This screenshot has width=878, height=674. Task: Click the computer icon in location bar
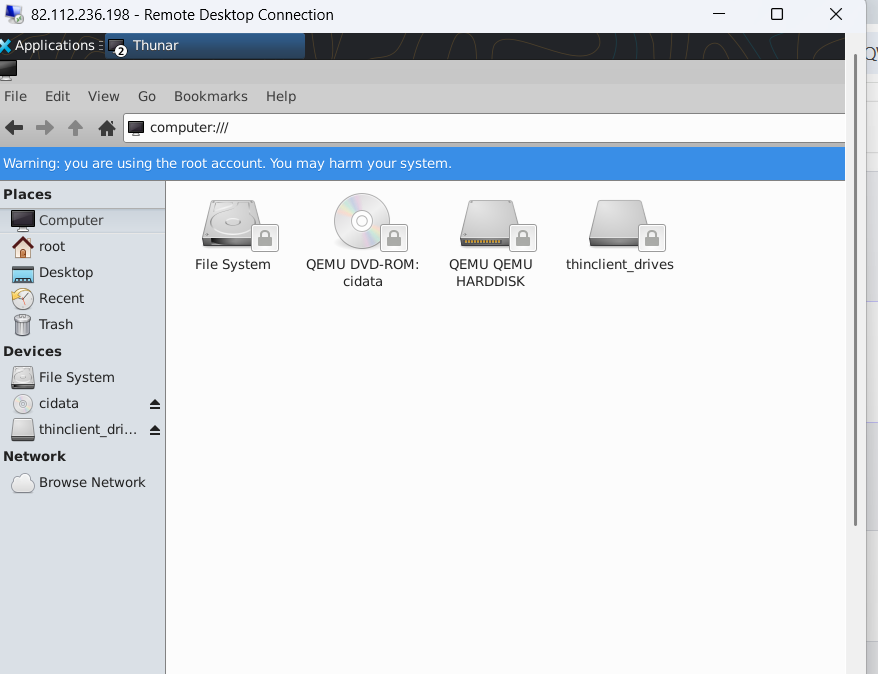tap(136, 128)
